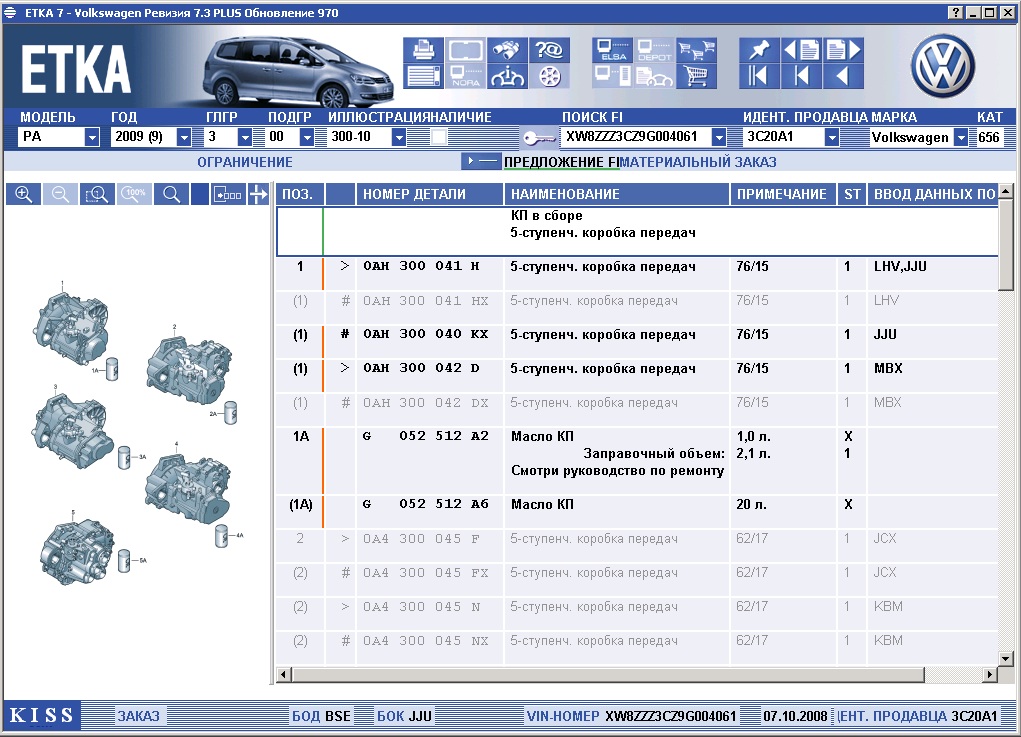Click the key icon beside ПОИСК FI
Image resolution: width=1021 pixels, height=737 pixels.
pos(538,138)
